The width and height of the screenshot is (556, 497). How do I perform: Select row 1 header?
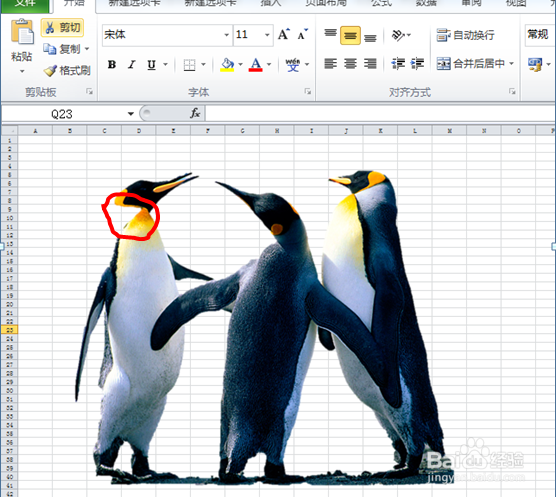point(10,141)
